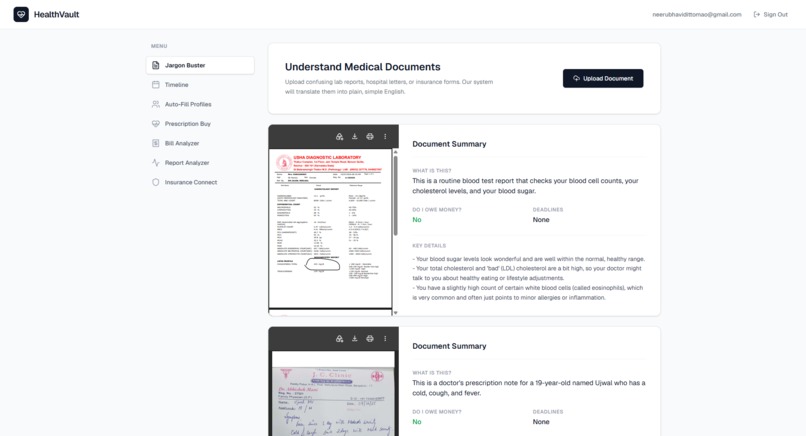
Task: Click the Jargon Buster document icon
Action: coord(156,65)
